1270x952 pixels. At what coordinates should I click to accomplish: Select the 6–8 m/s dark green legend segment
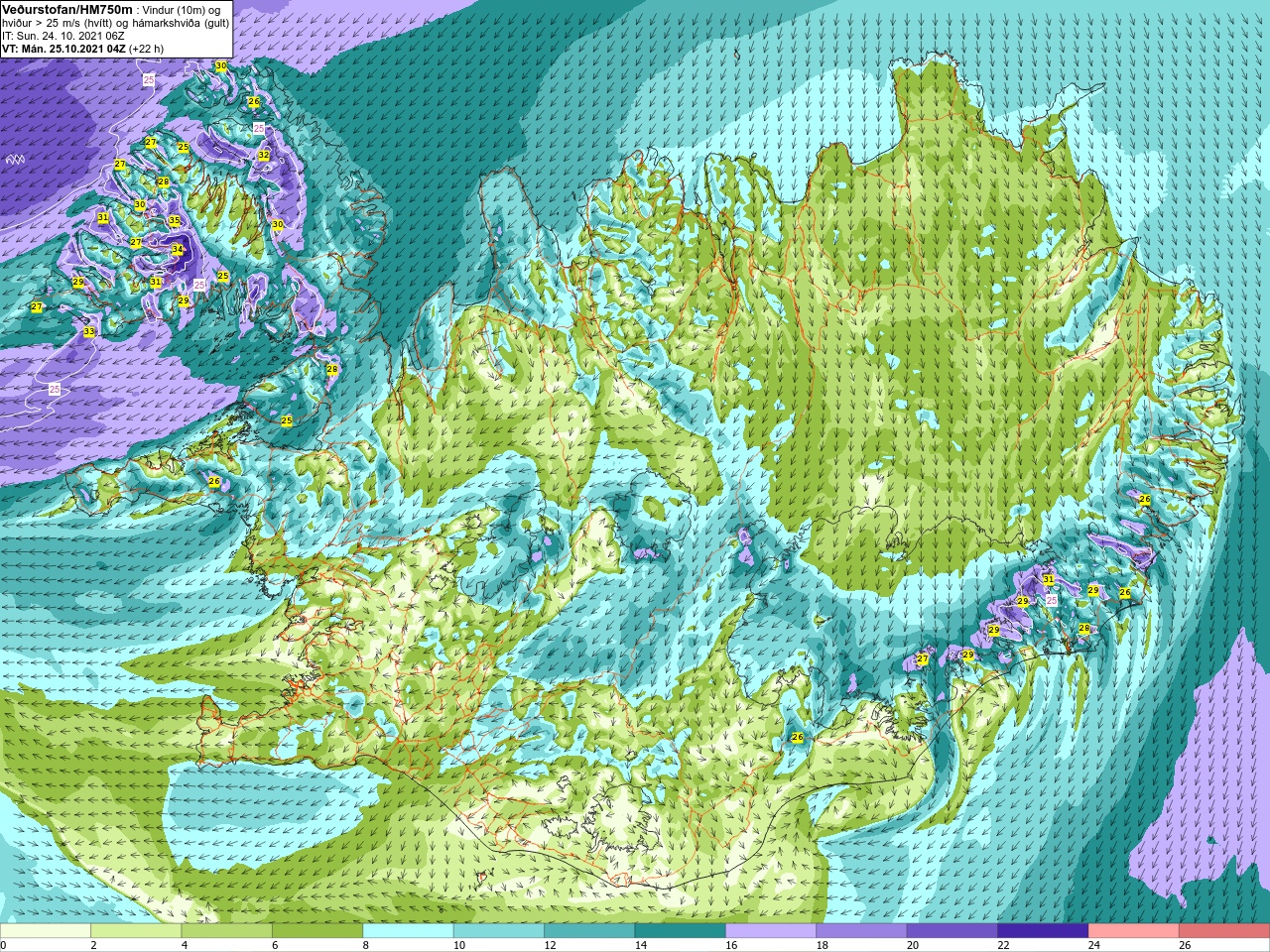point(317,931)
